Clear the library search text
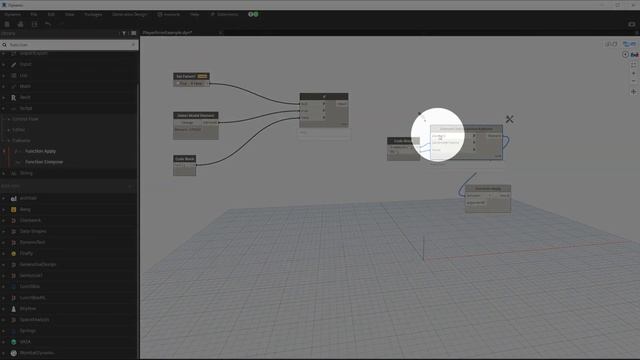This screenshot has width=640, height=360. pos(133,45)
